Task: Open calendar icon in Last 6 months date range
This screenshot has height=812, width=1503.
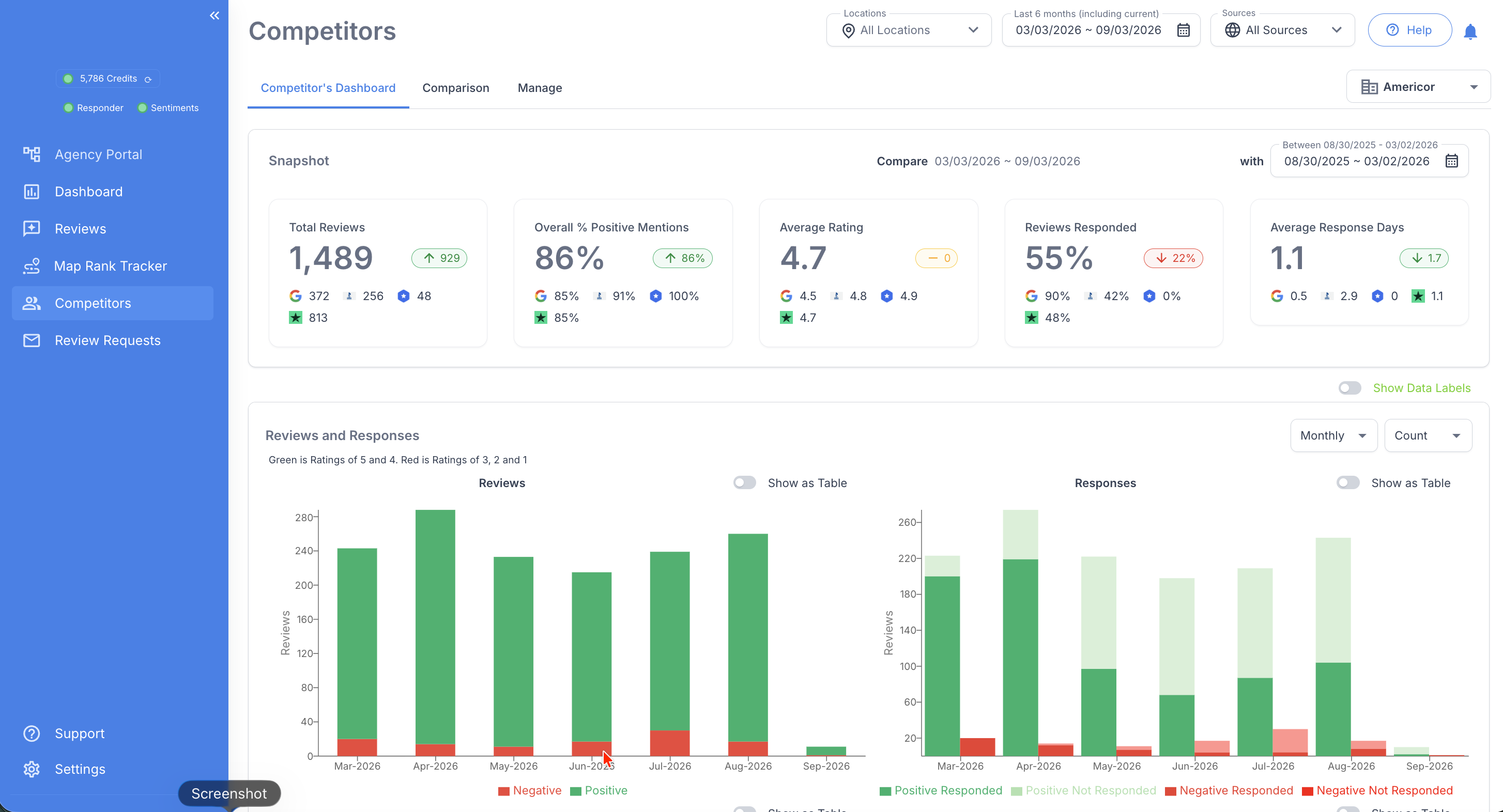Action: point(1183,30)
